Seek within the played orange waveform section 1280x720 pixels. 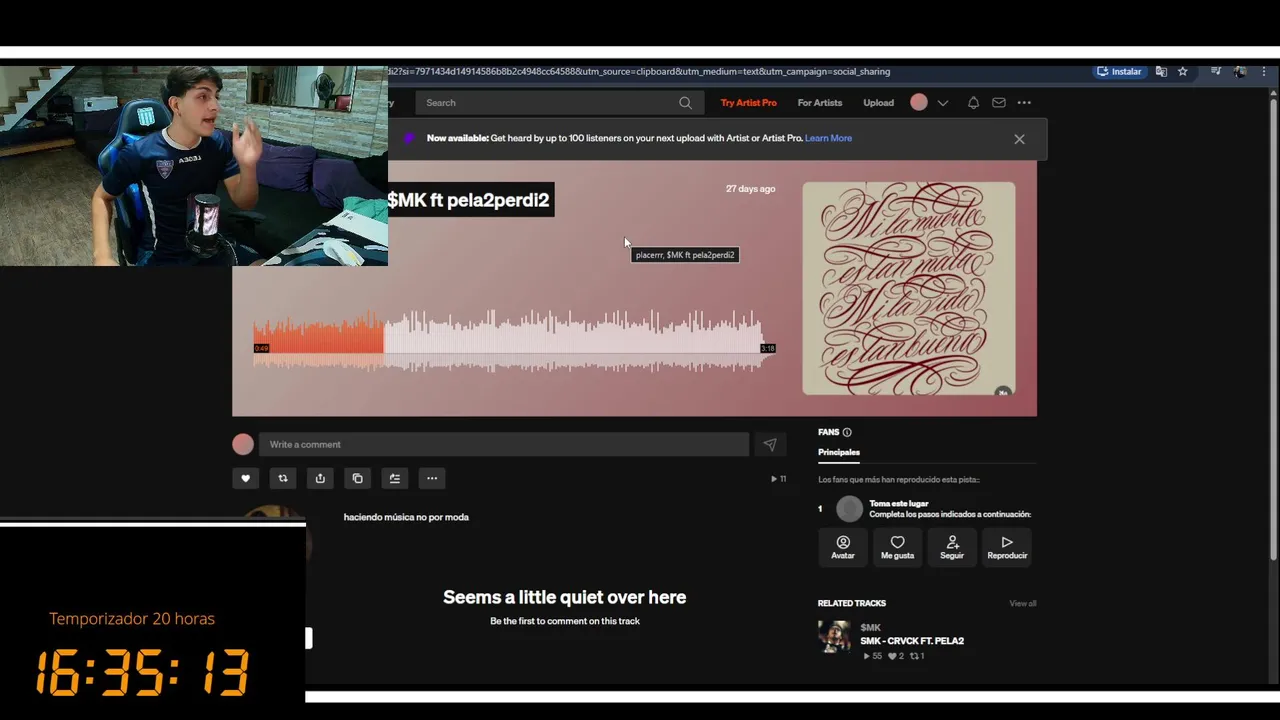point(320,340)
